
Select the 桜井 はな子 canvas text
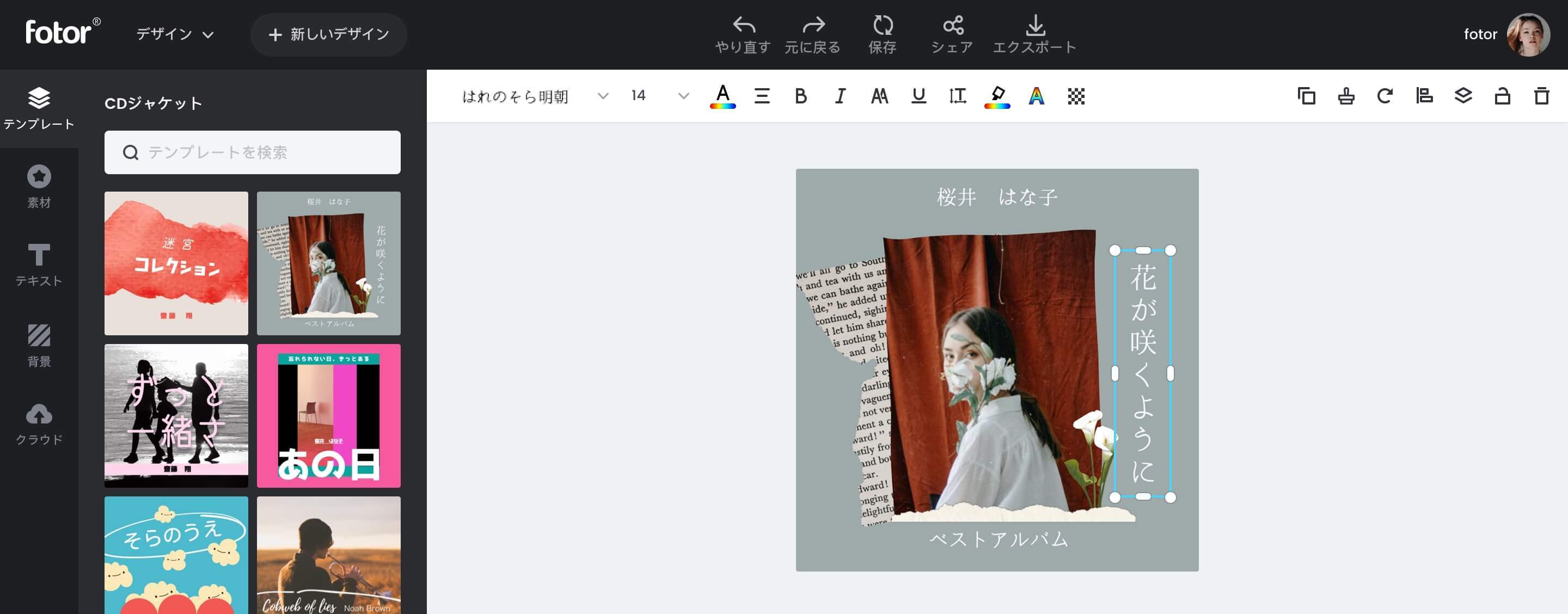pos(997,197)
